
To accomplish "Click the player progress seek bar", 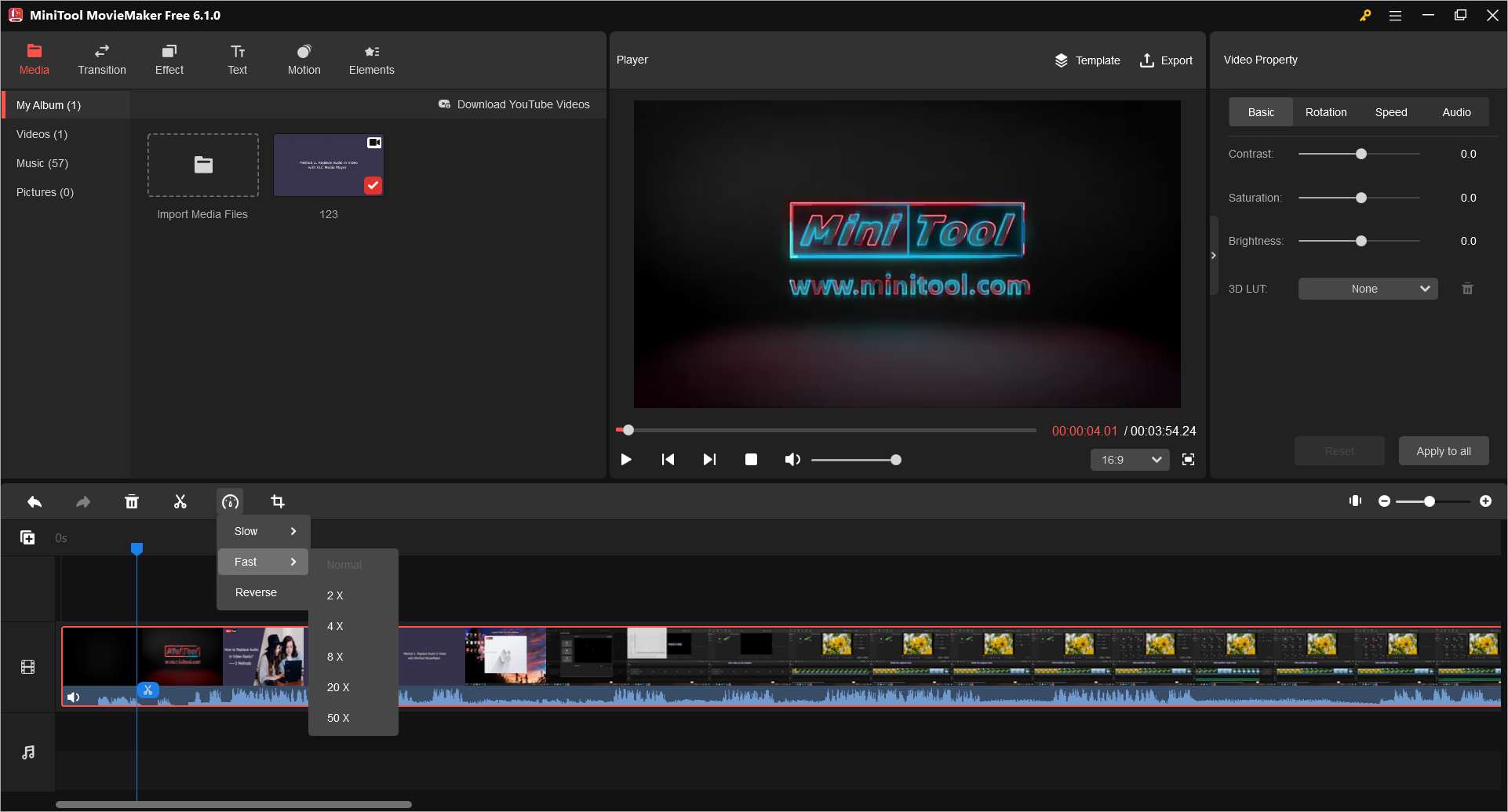I will (x=827, y=430).
